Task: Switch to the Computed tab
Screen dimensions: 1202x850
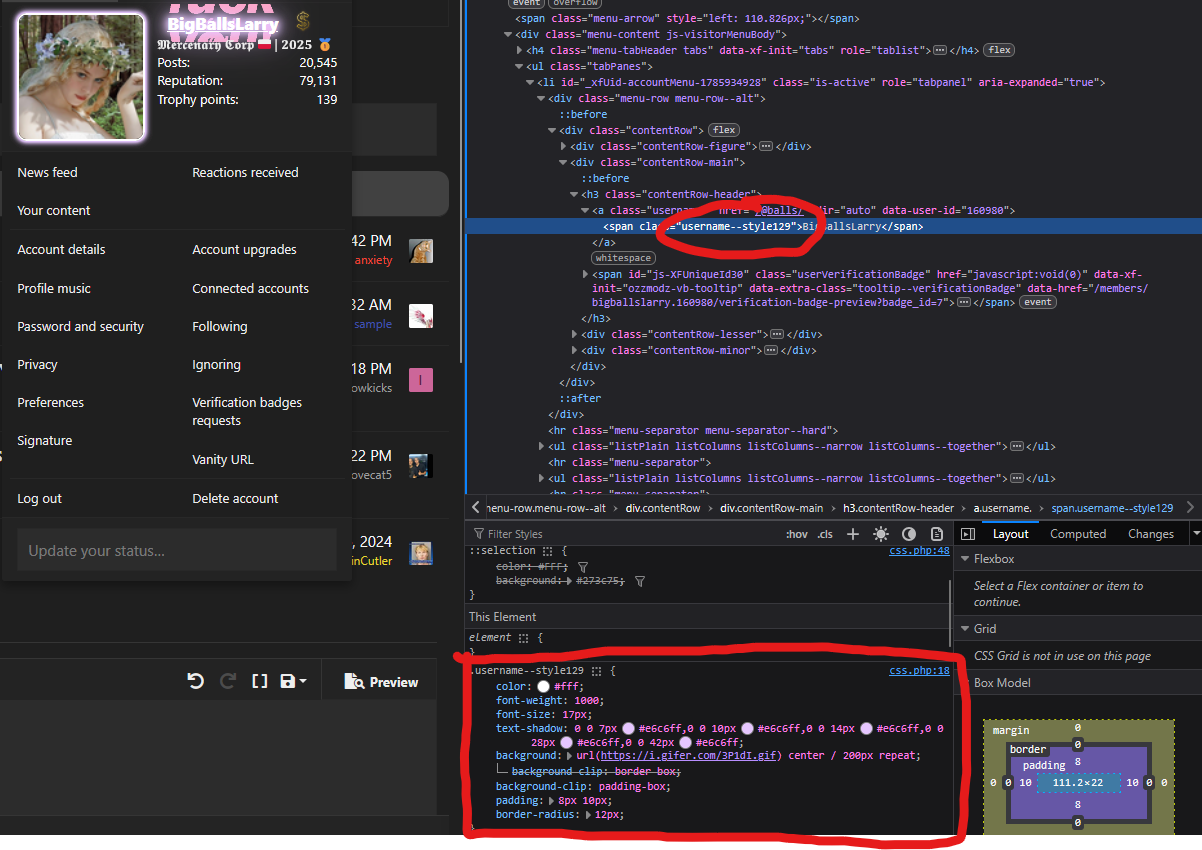Action: pyautogui.click(x=1078, y=534)
